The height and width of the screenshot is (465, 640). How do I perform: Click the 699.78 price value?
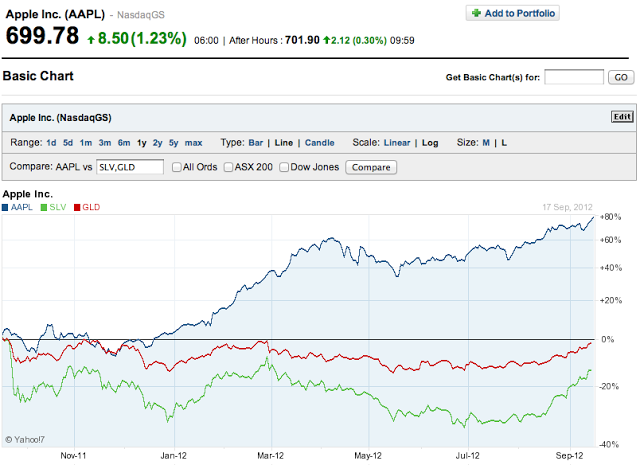coord(42,36)
